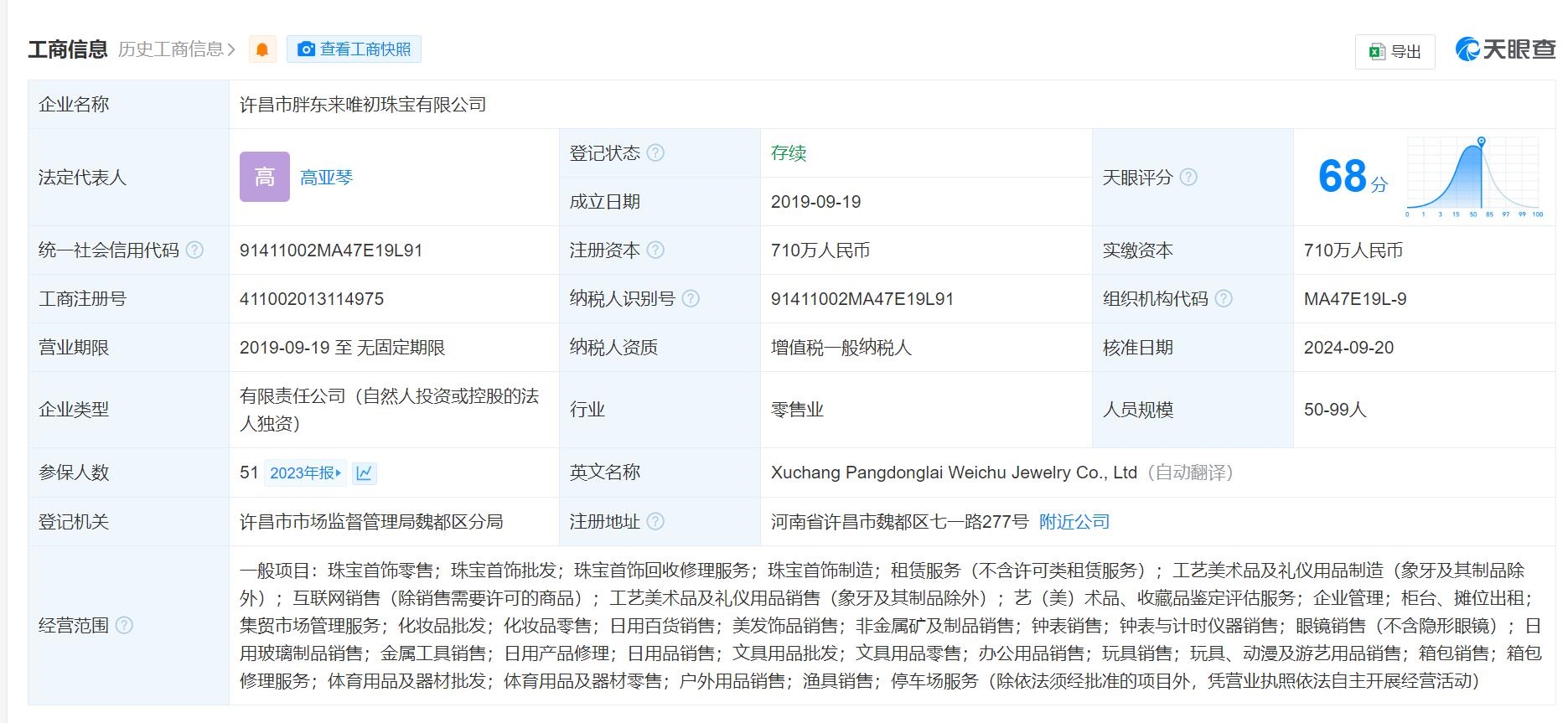Viewport: 1568px width, 723px height.
Task: Expand the 2023年报 dropdown
Action: coord(305,473)
